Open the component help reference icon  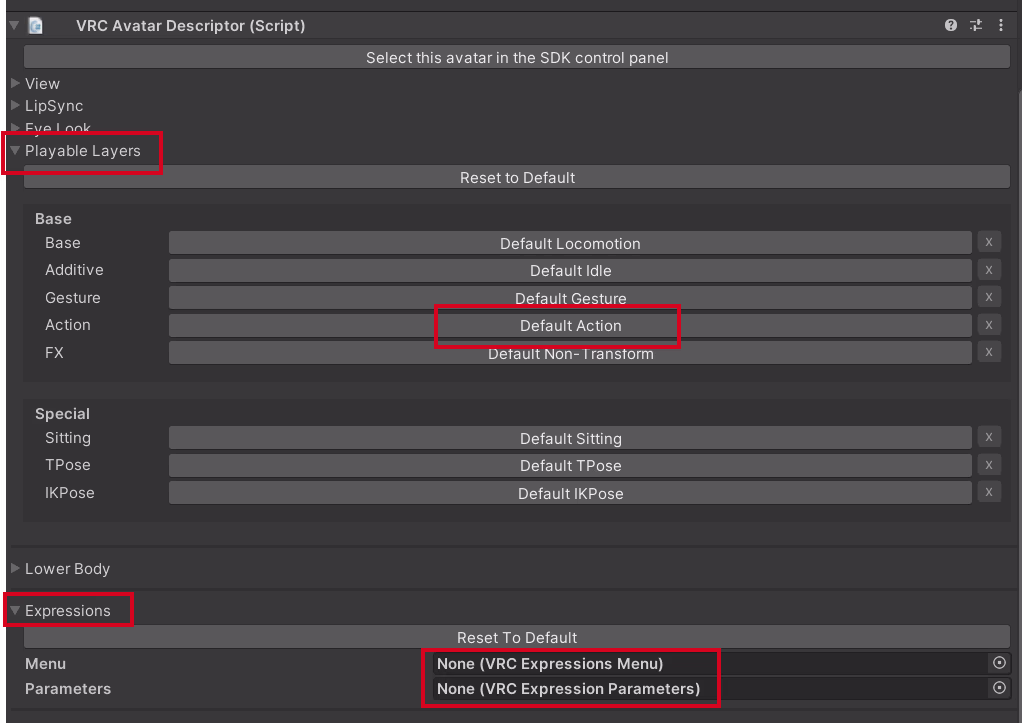point(950,25)
